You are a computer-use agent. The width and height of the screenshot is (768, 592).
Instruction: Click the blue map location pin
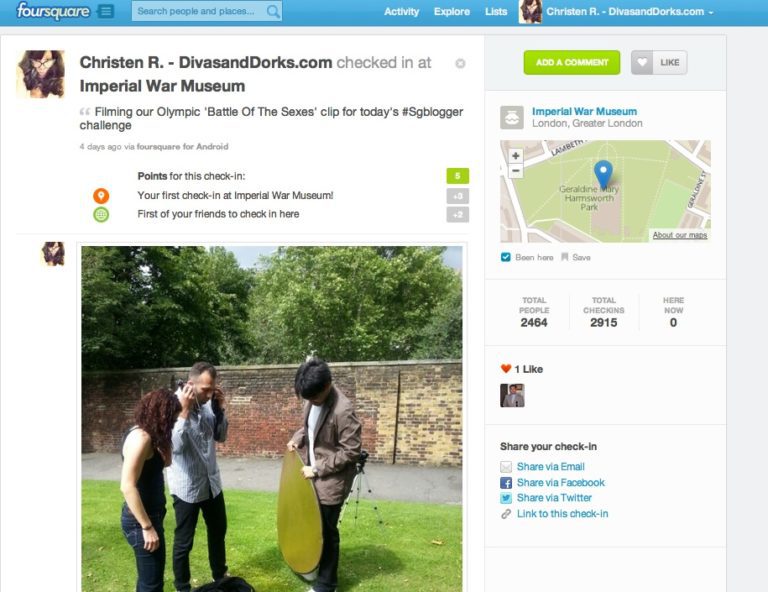coord(603,174)
